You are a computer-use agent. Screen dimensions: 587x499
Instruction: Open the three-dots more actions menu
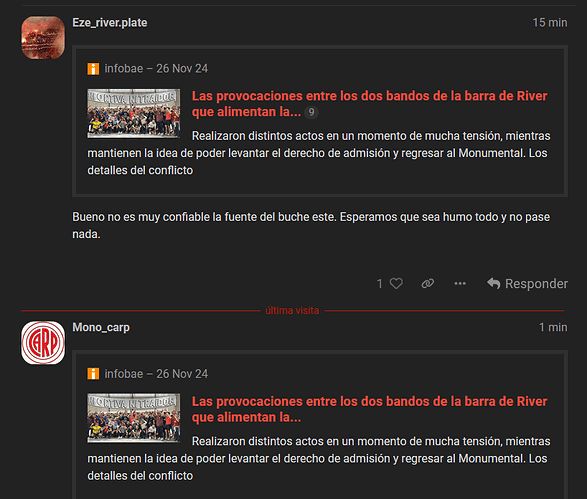coord(460,283)
